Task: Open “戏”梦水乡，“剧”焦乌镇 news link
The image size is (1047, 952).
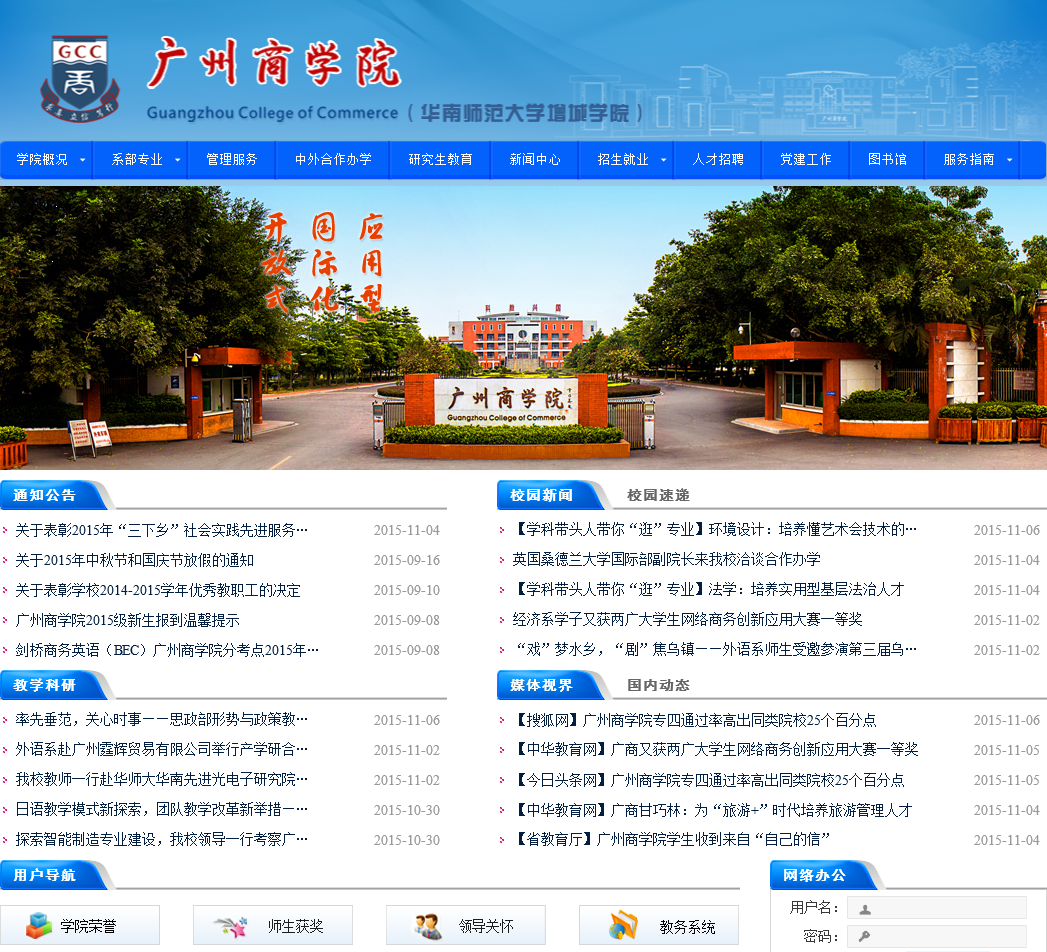Action: click(x=714, y=650)
